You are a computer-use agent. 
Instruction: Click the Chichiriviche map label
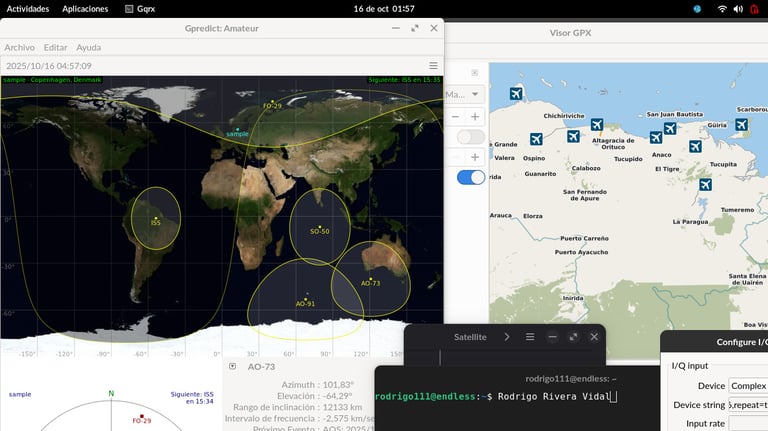click(564, 116)
